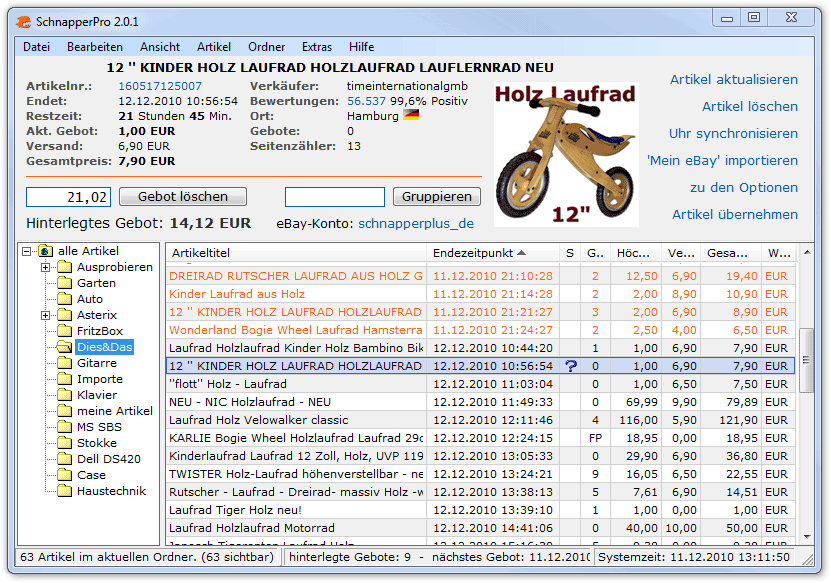
Task: Click the FritzBox folder icon
Action: click(x=65, y=331)
